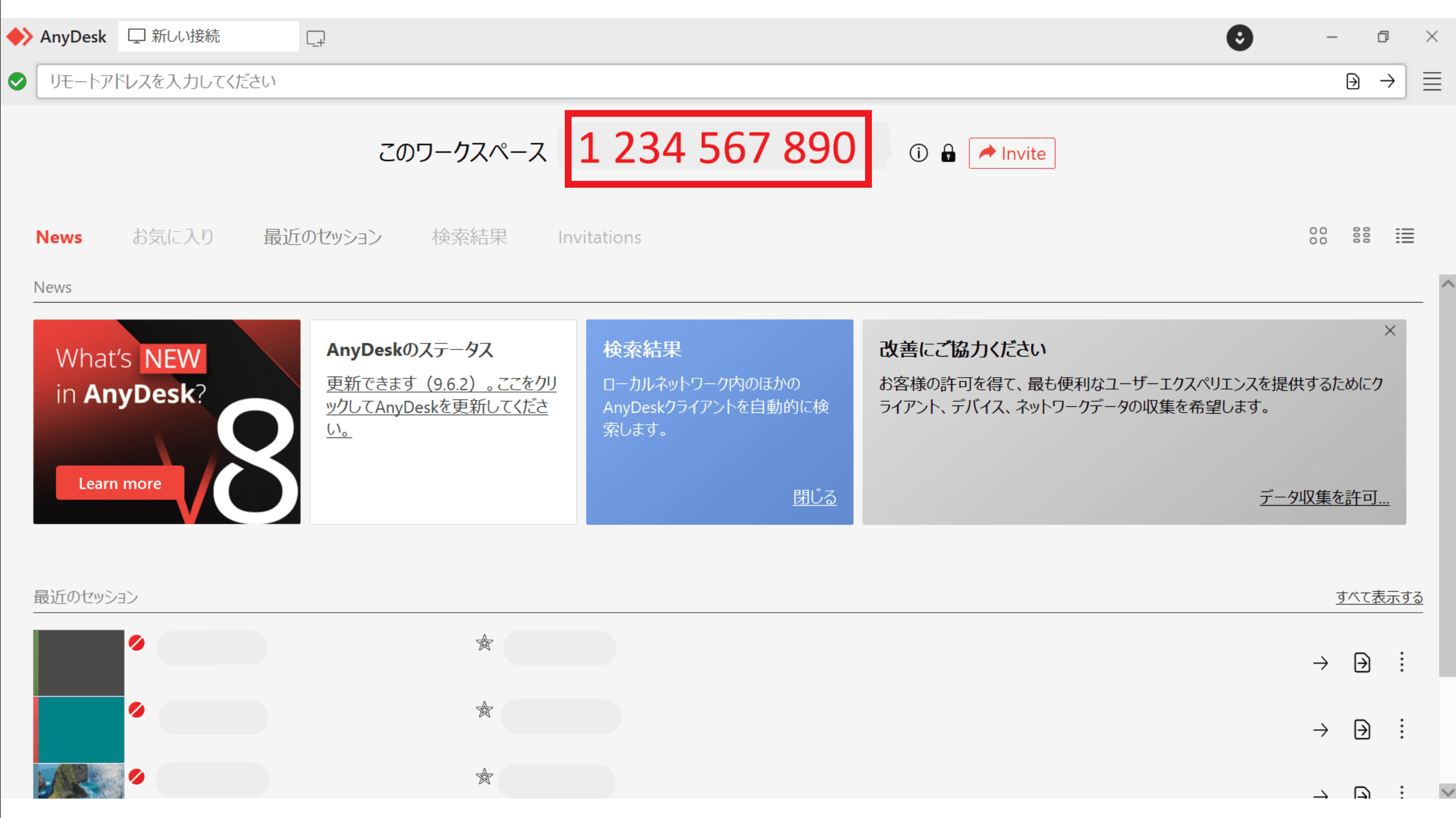The height and width of the screenshot is (818, 1456).
Task: Open the three-dot menu of the first session
Action: click(1401, 663)
